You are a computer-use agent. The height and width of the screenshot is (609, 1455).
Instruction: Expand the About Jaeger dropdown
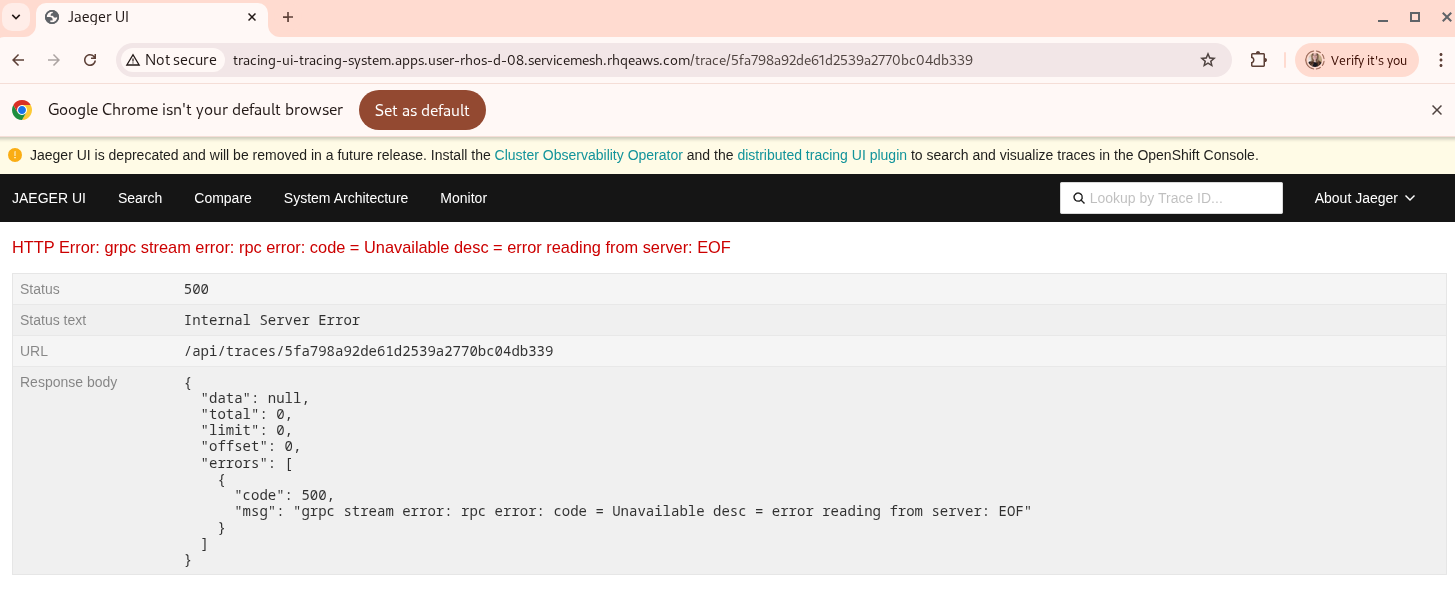click(1365, 198)
